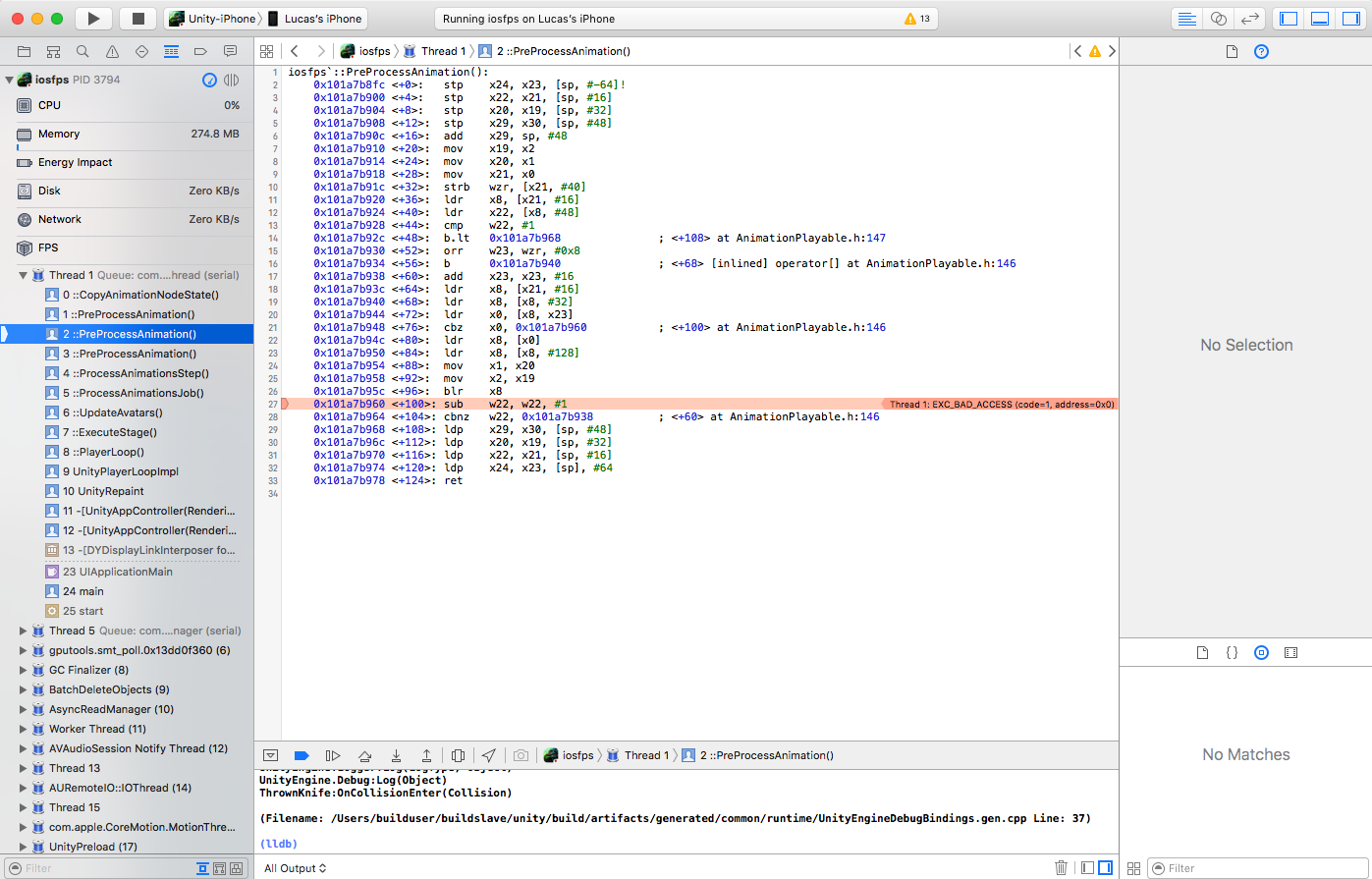Open the Object library
This screenshot has width=1372, height=879.
[1262, 652]
